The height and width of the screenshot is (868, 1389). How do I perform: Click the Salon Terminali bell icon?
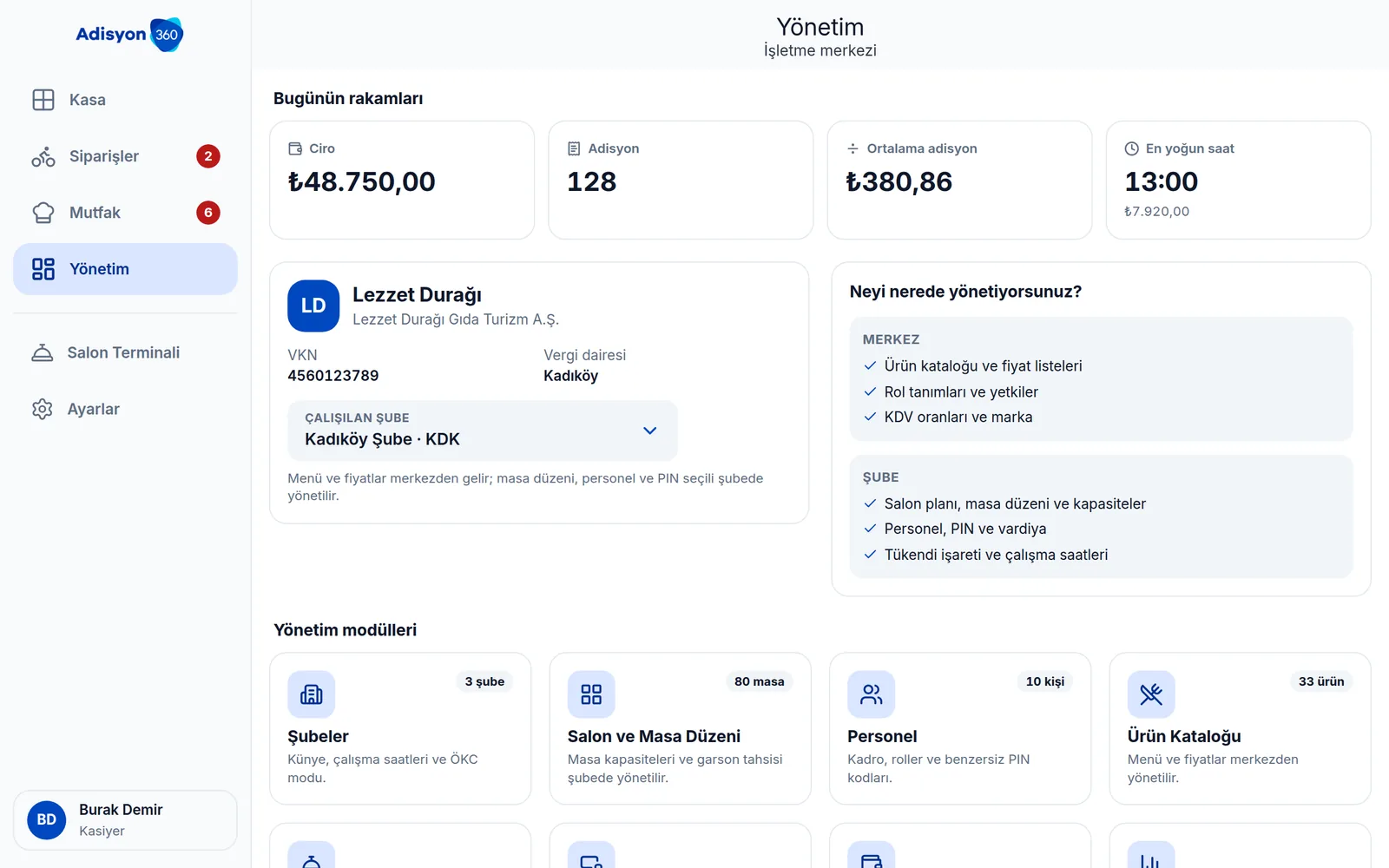click(x=43, y=352)
